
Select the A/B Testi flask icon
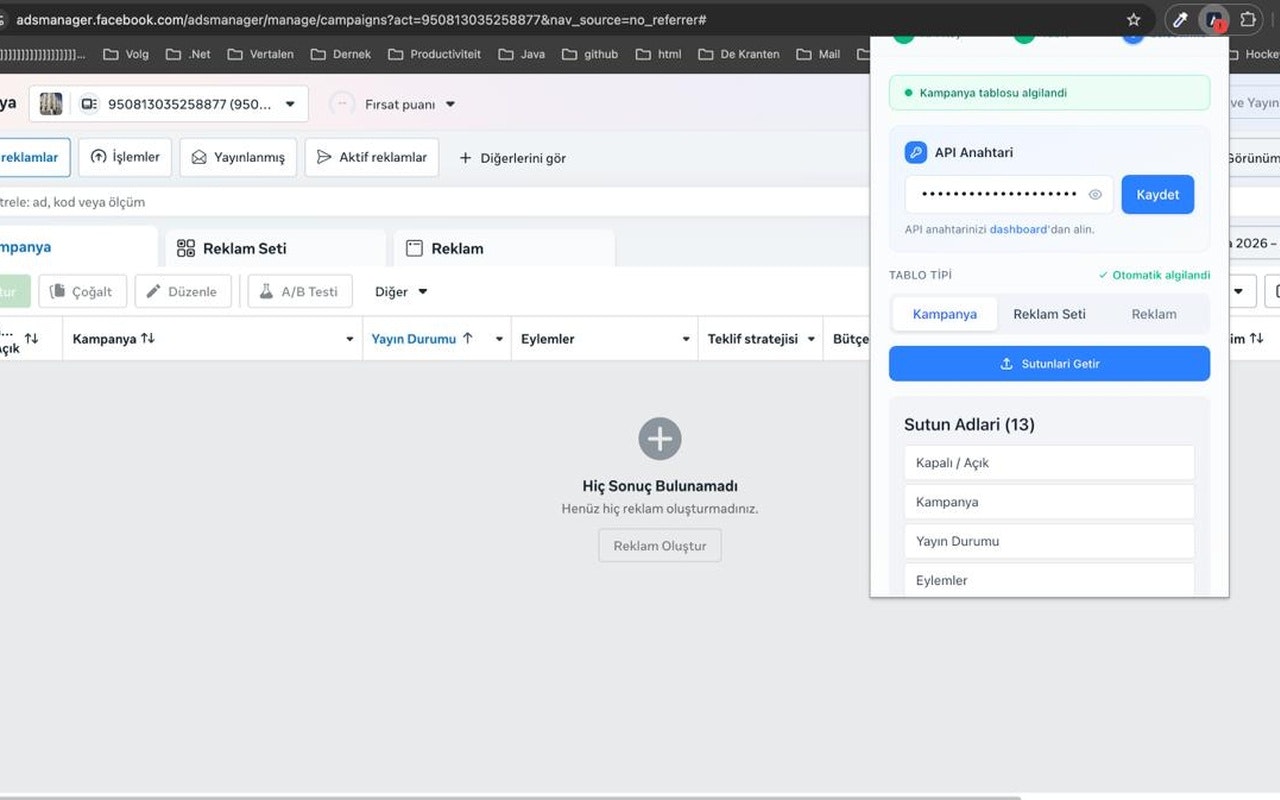[x=266, y=291]
